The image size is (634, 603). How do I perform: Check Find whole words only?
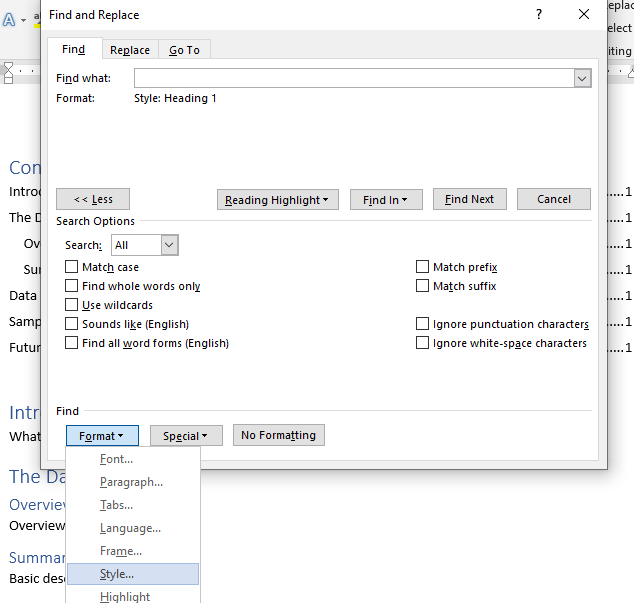point(72,286)
